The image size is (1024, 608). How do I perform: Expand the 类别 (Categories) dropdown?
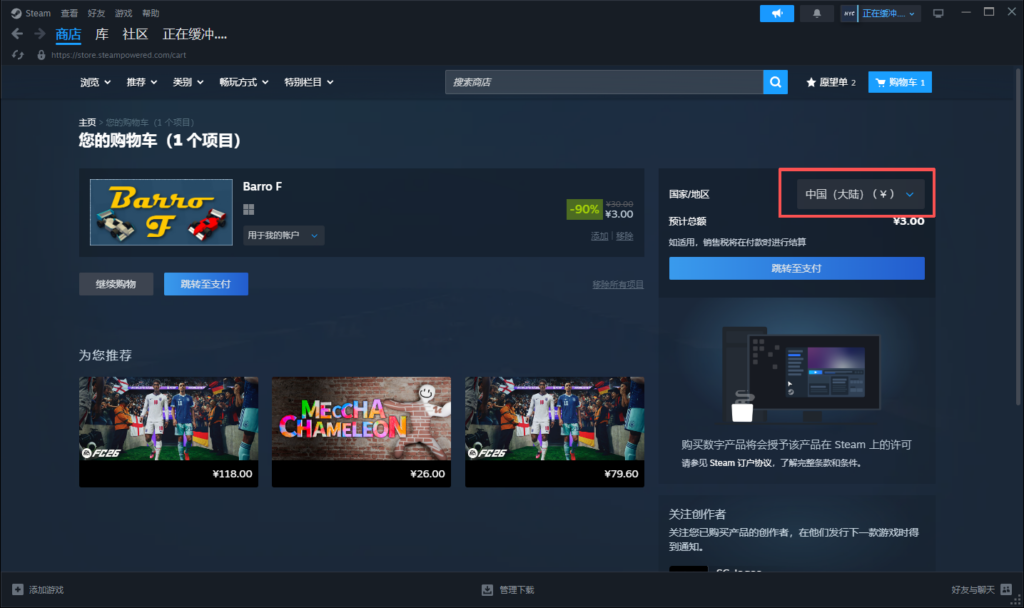(188, 82)
